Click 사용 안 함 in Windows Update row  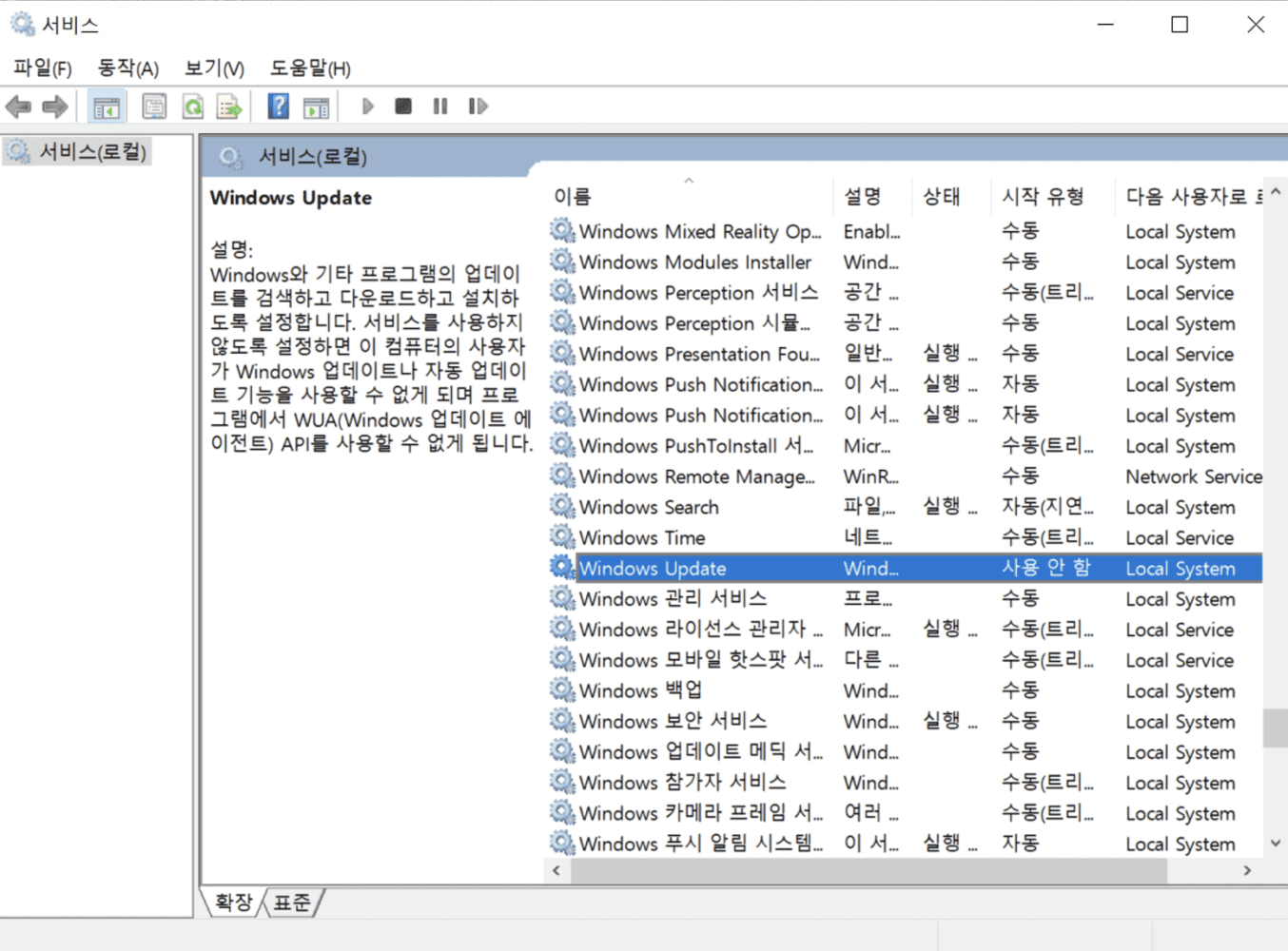(x=1046, y=568)
